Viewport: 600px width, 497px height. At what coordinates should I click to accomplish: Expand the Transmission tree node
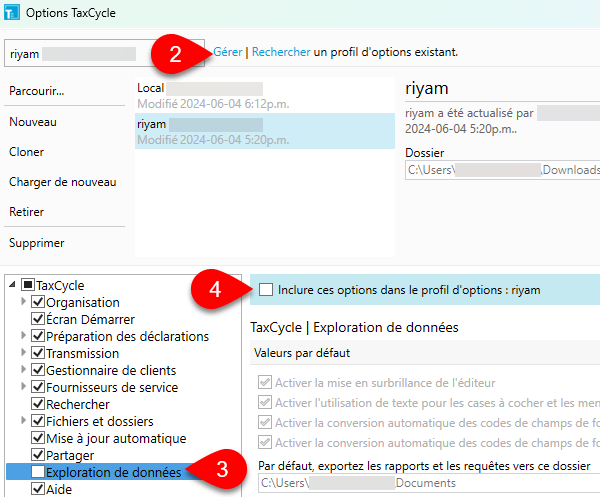pos(23,352)
